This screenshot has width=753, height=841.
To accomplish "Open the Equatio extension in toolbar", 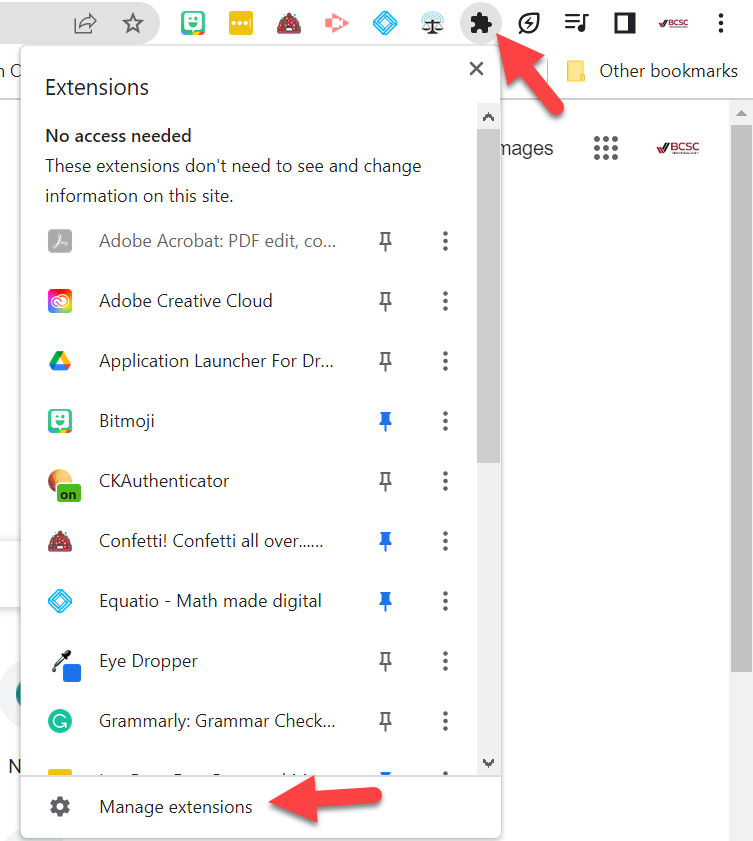I will pyautogui.click(x=385, y=24).
